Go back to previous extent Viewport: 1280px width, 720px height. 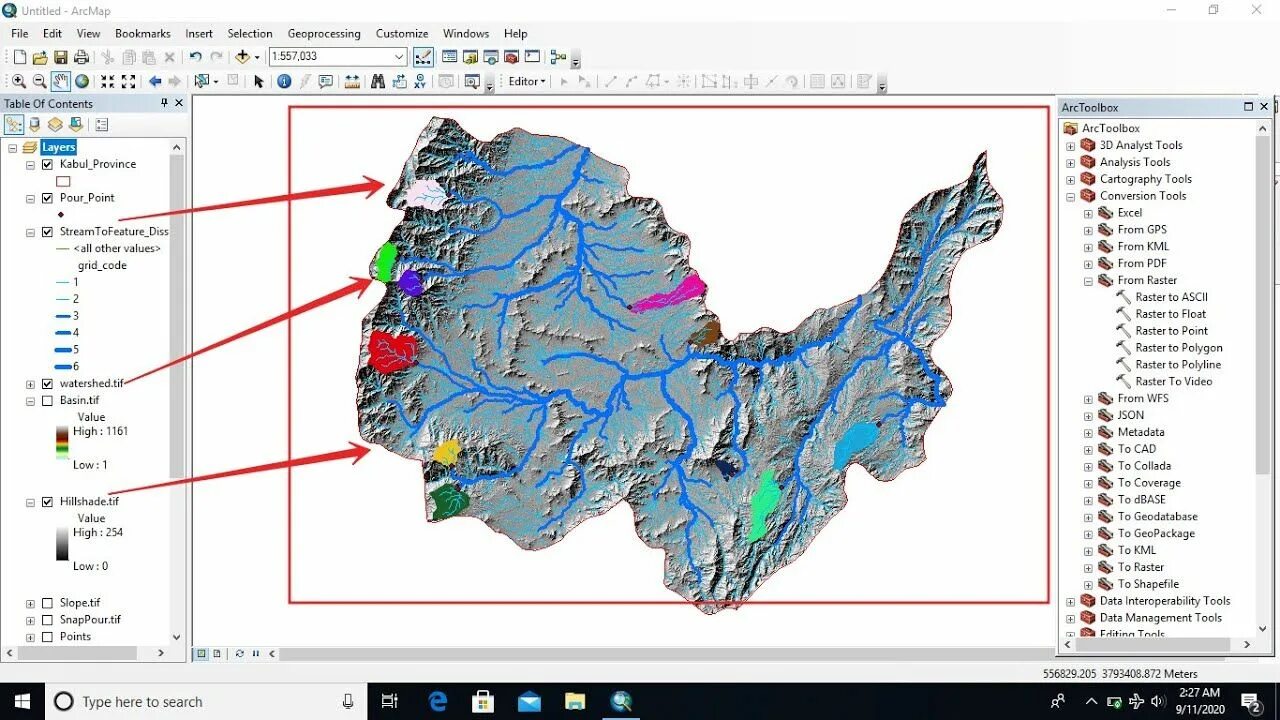155,82
